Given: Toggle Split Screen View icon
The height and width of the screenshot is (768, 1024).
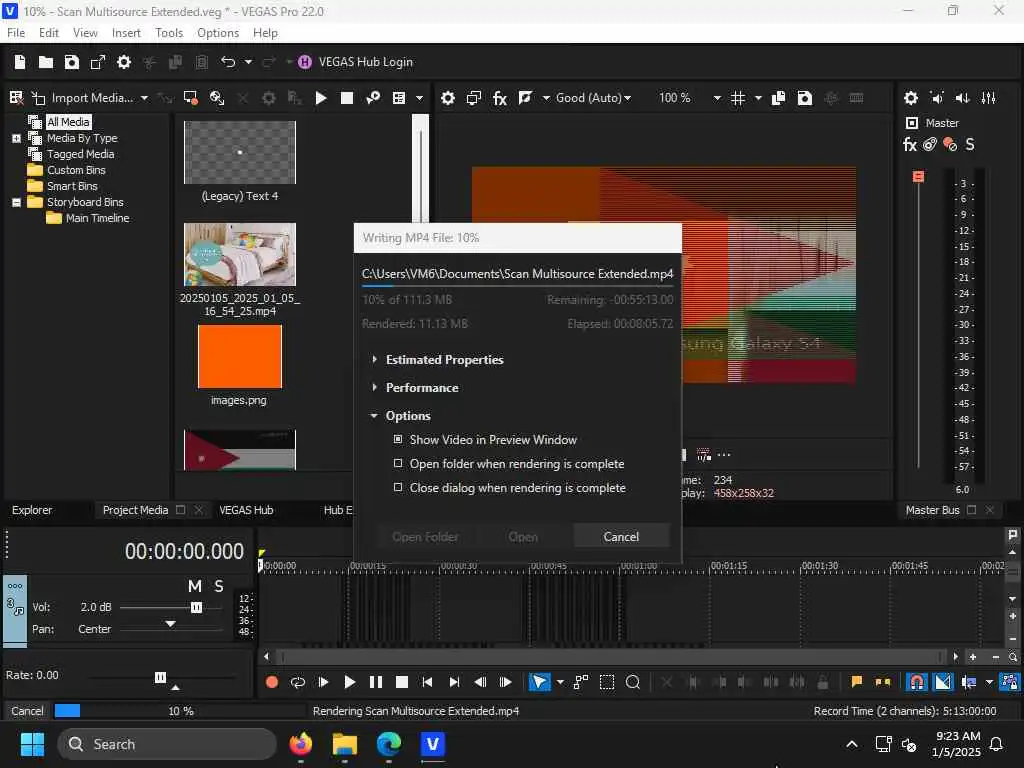Looking at the screenshot, I should coord(525,98).
